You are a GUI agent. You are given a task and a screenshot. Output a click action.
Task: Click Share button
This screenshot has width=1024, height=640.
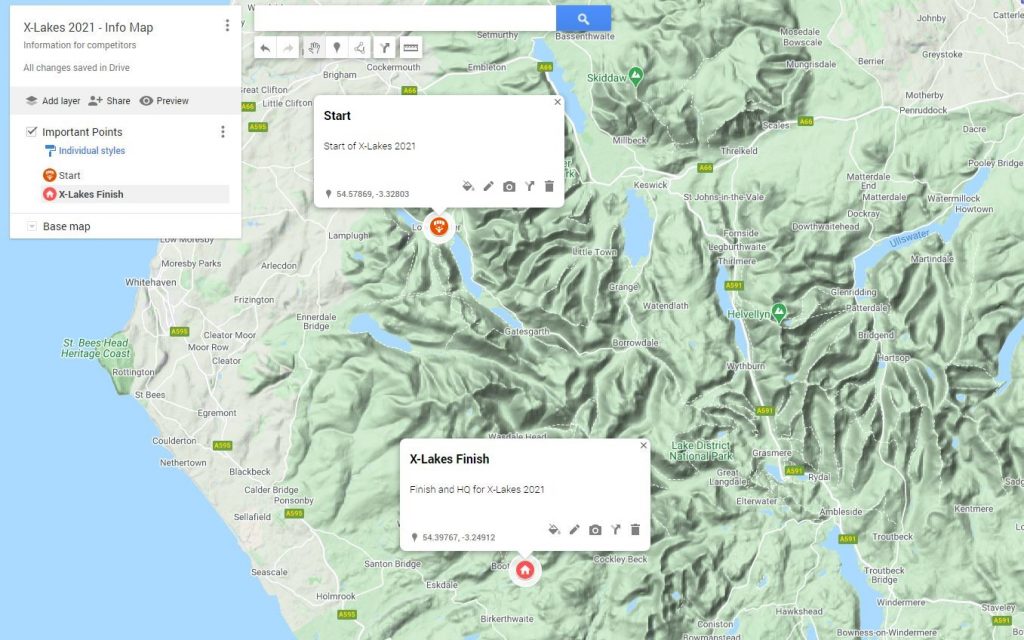point(109,101)
